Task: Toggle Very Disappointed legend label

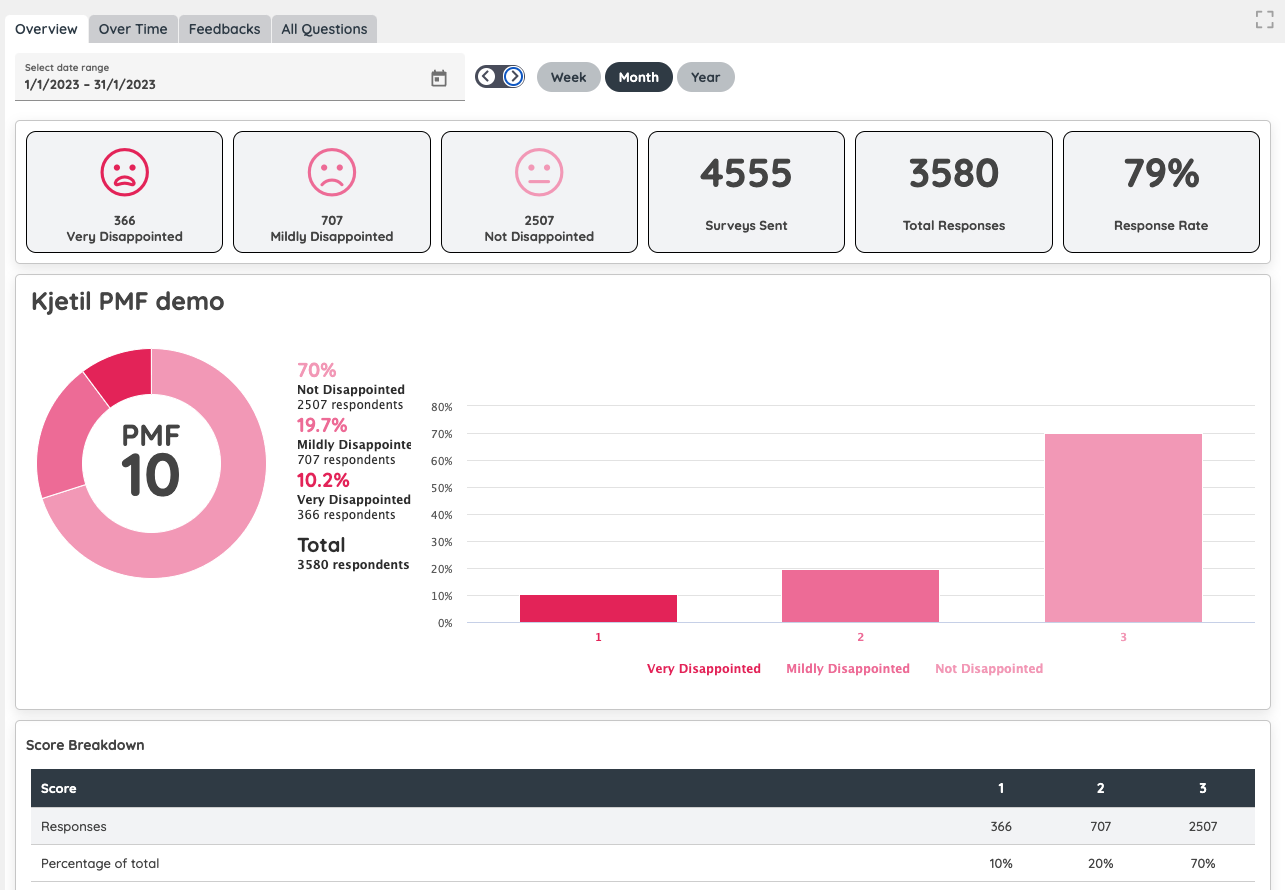Action: click(x=703, y=669)
